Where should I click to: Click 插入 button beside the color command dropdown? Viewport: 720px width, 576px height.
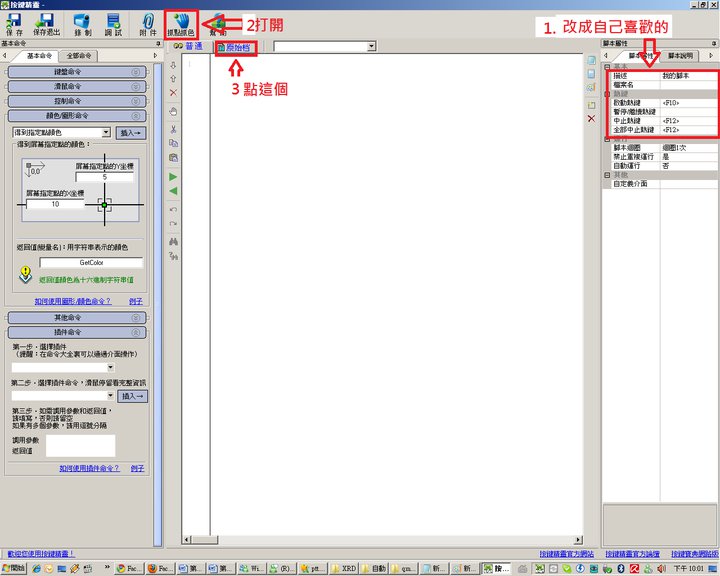[x=132, y=132]
